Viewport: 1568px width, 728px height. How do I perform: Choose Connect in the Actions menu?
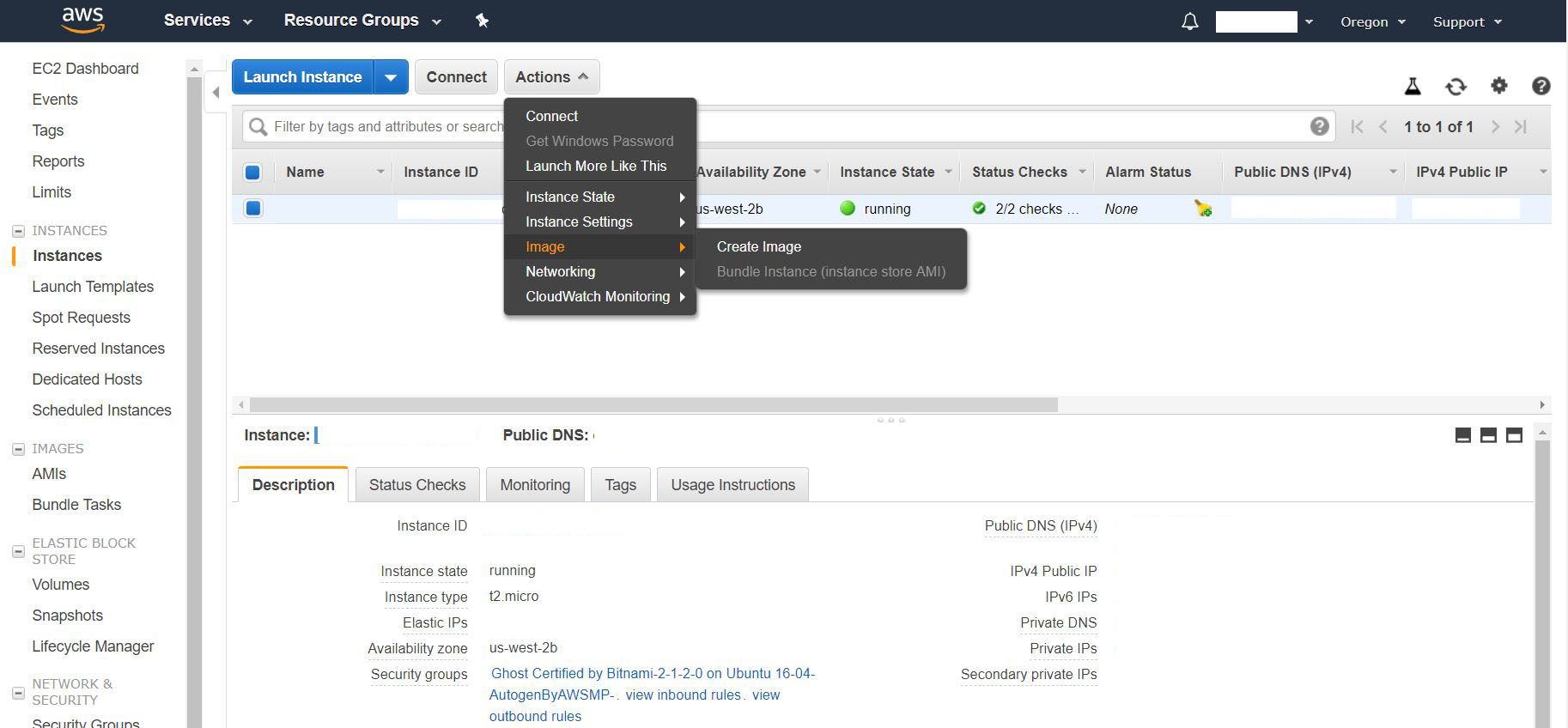click(600, 116)
